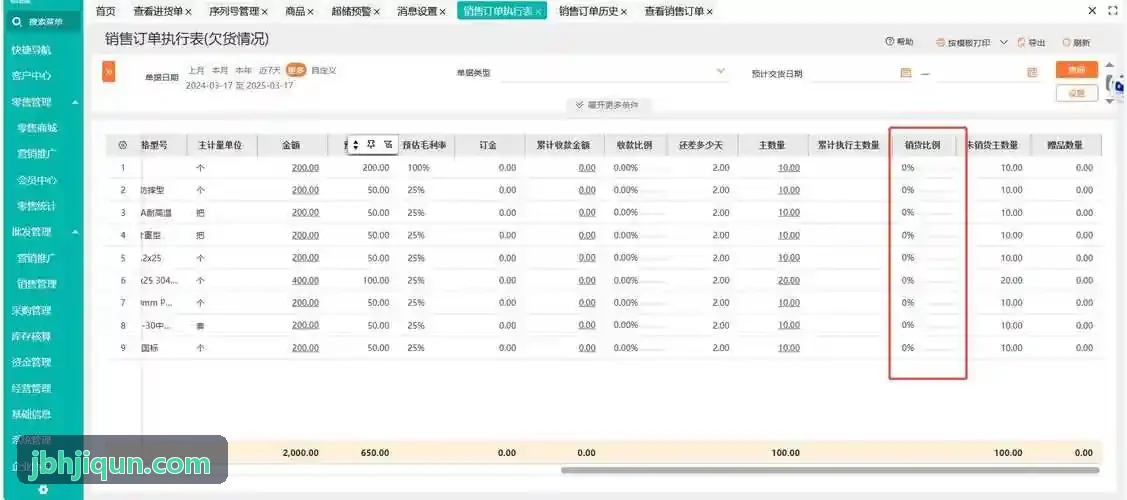Image resolution: width=1127 pixels, height=500 pixels.
Task: Click the 按模板打印 button
Action: [963, 43]
